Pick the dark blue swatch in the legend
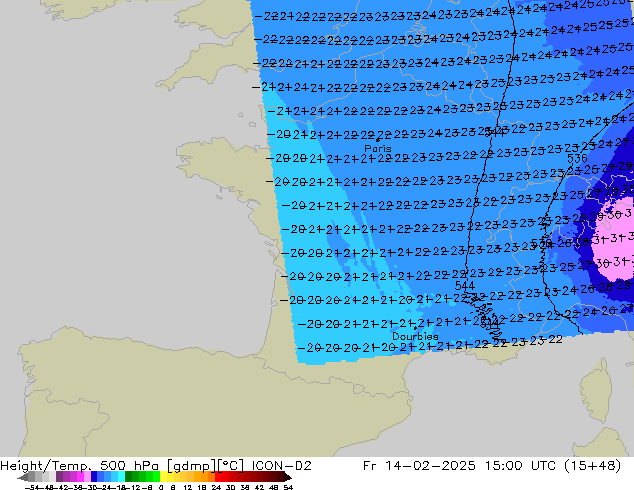 (x=94, y=477)
